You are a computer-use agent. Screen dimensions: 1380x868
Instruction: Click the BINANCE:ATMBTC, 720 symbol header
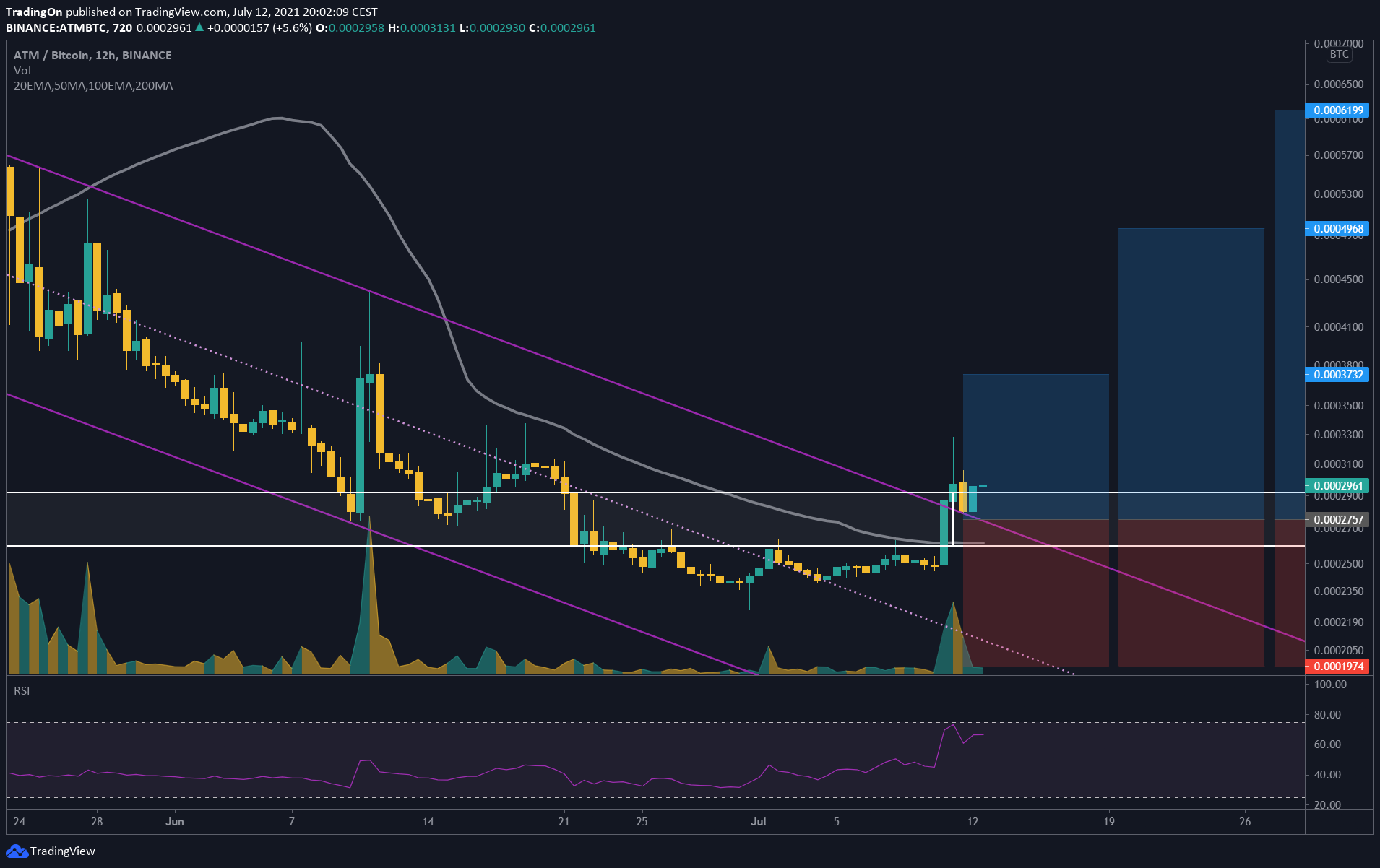(69, 28)
